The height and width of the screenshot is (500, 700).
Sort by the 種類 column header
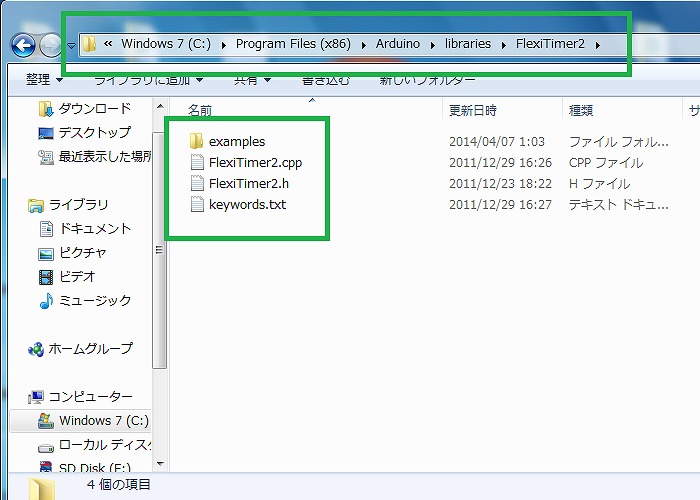point(581,110)
